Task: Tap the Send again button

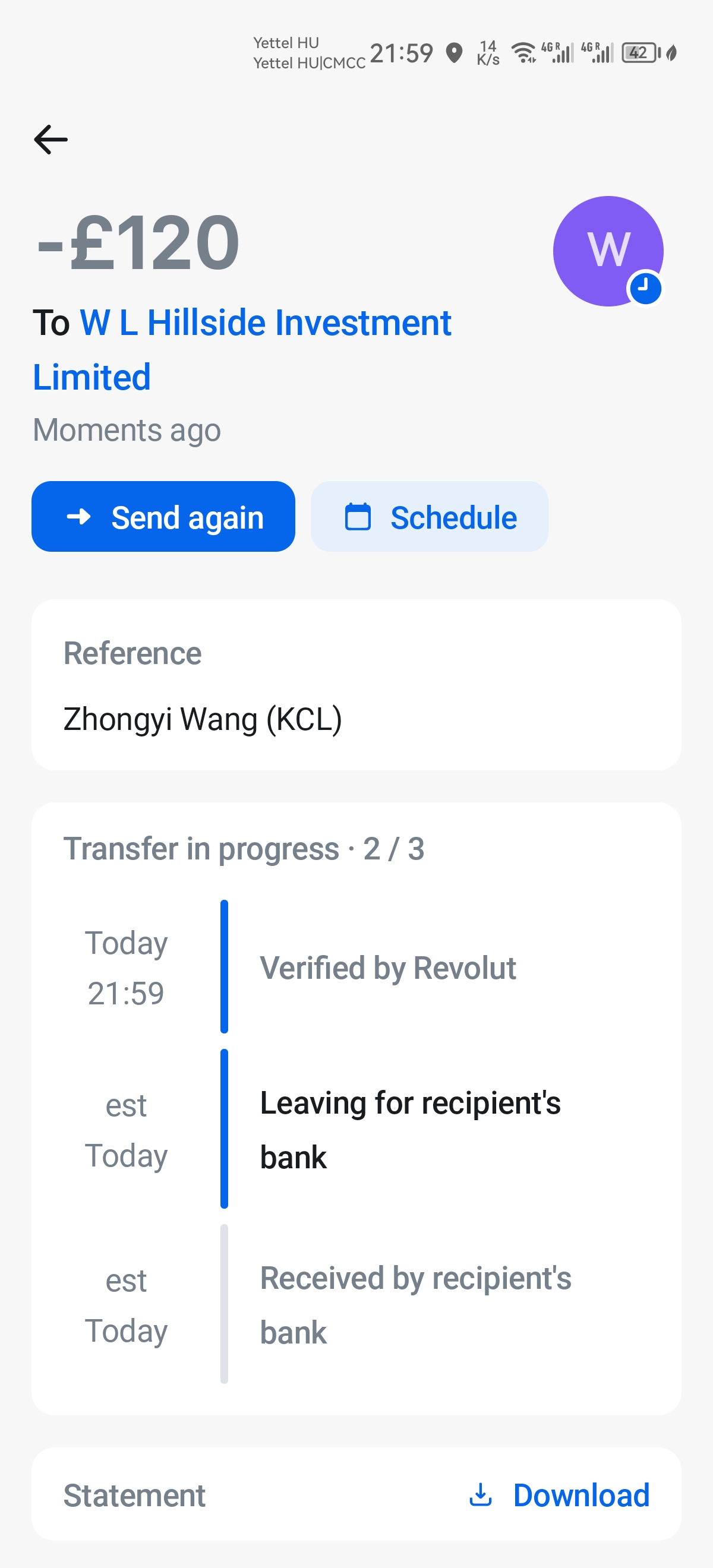Action: coord(163,517)
